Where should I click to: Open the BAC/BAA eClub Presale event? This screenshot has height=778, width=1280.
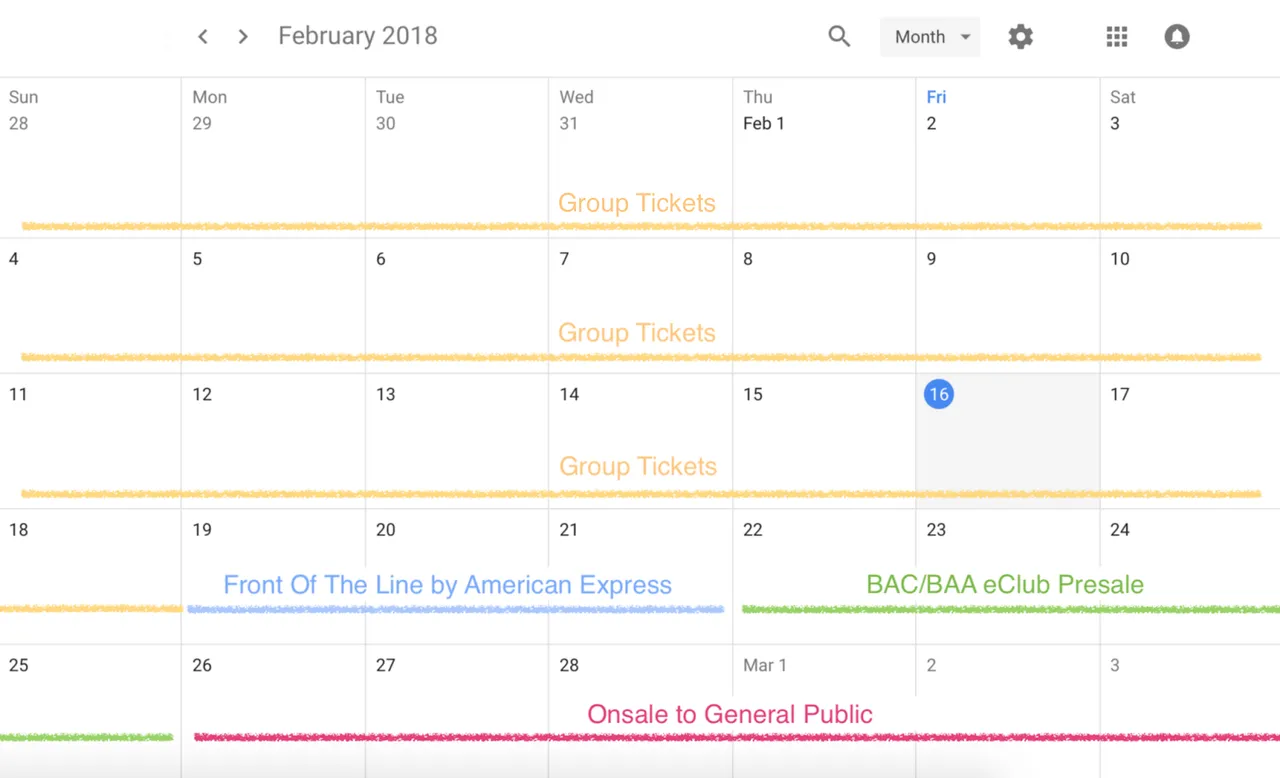(x=1005, y=585)
